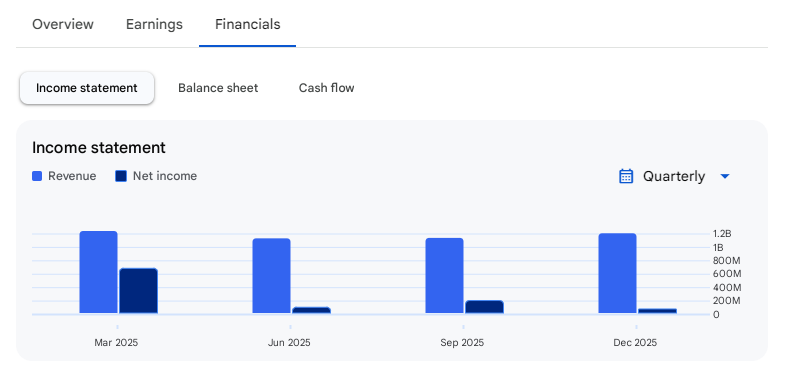The image size is (785, 380).
Task: Select the Mar 2025 revenue bar
Action: [x=99, y=272]
